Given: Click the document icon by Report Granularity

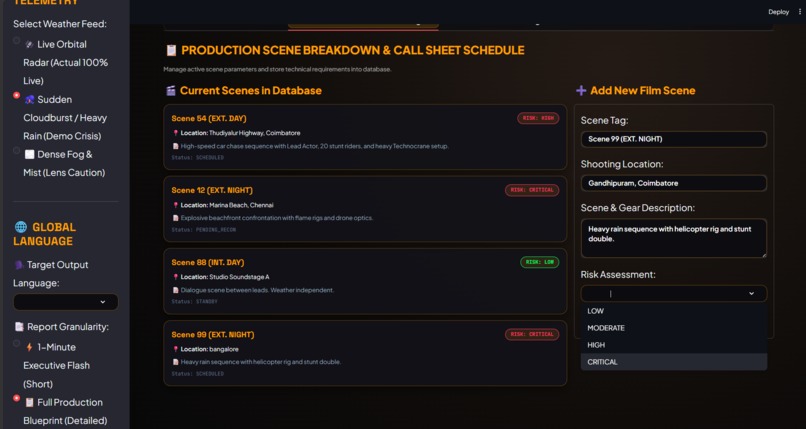Looking at the screenshot, I should (19, 327).
